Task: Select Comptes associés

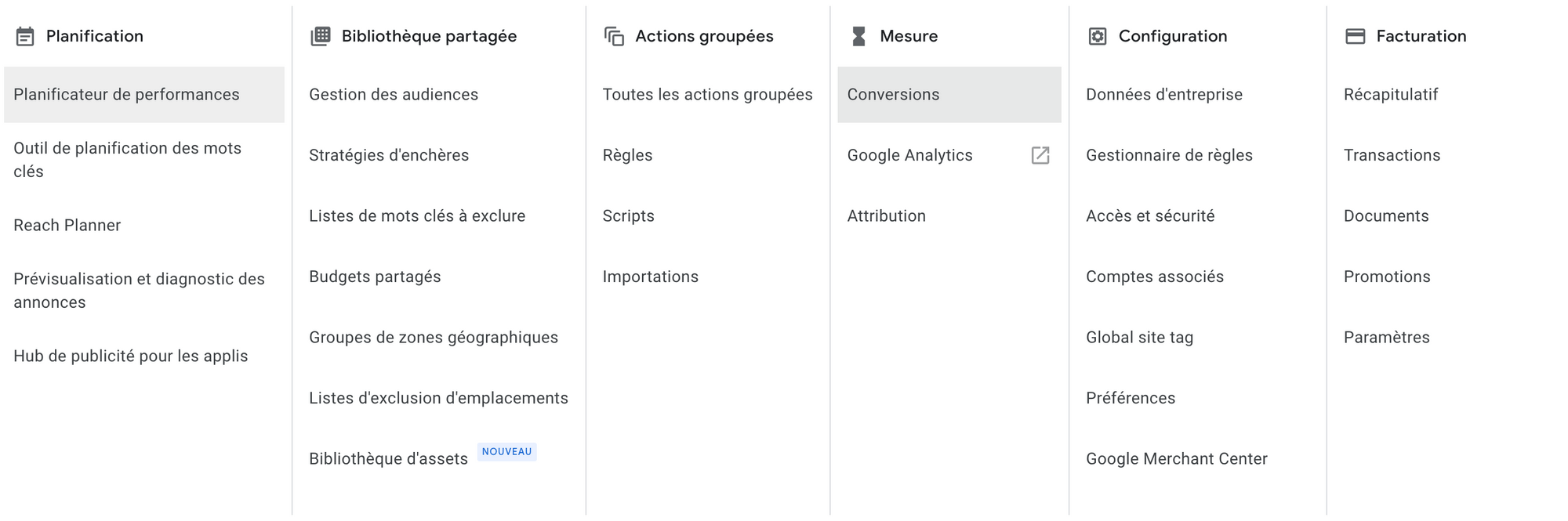Action: pos(1155,277)
